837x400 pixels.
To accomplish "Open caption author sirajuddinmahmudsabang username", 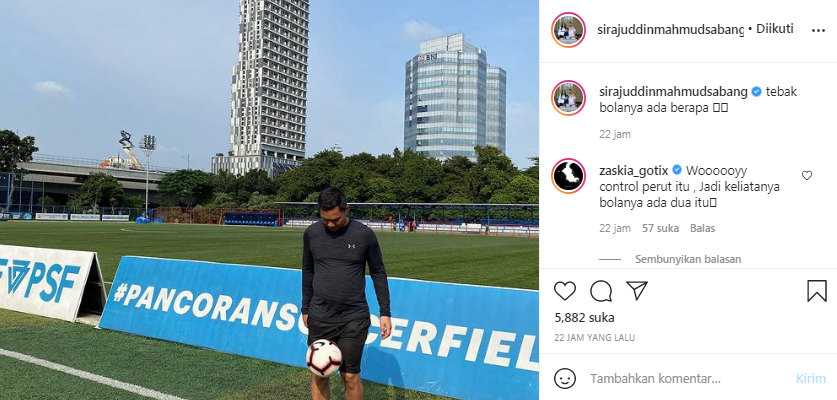I will tap(674, 91).
